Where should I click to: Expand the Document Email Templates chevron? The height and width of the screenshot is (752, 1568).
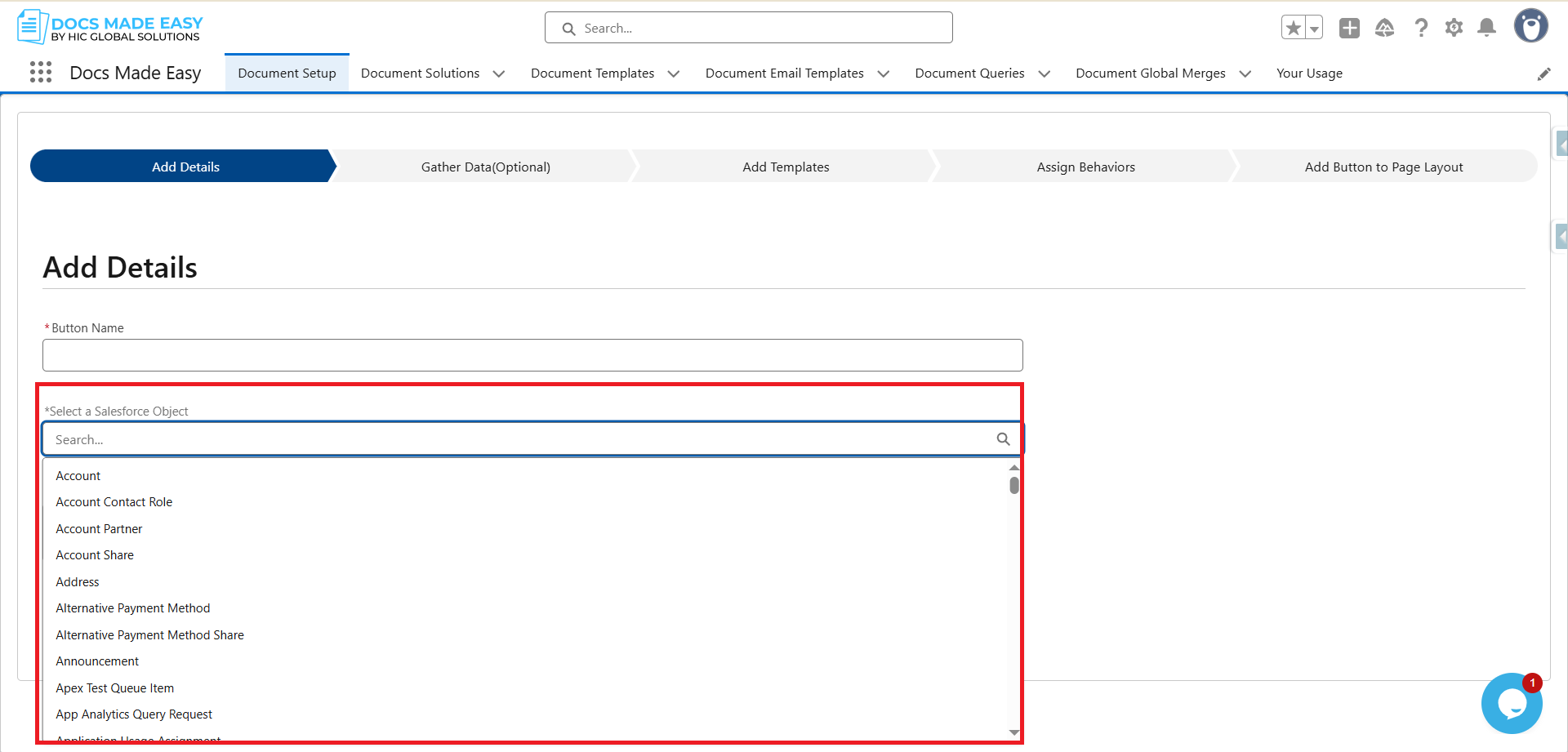tap(884, 73)
